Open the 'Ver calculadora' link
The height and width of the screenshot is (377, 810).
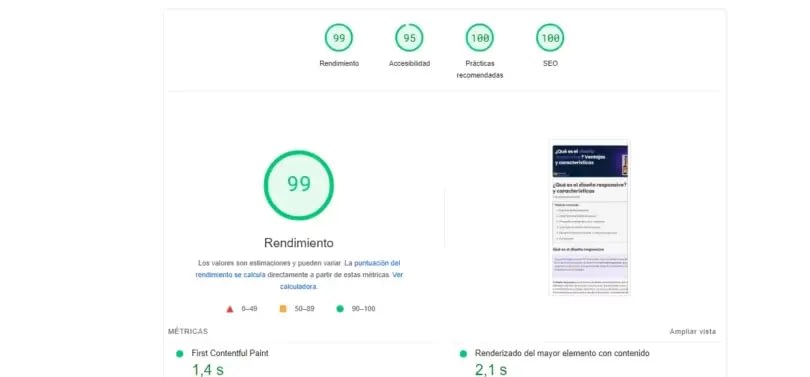(341, 280)
